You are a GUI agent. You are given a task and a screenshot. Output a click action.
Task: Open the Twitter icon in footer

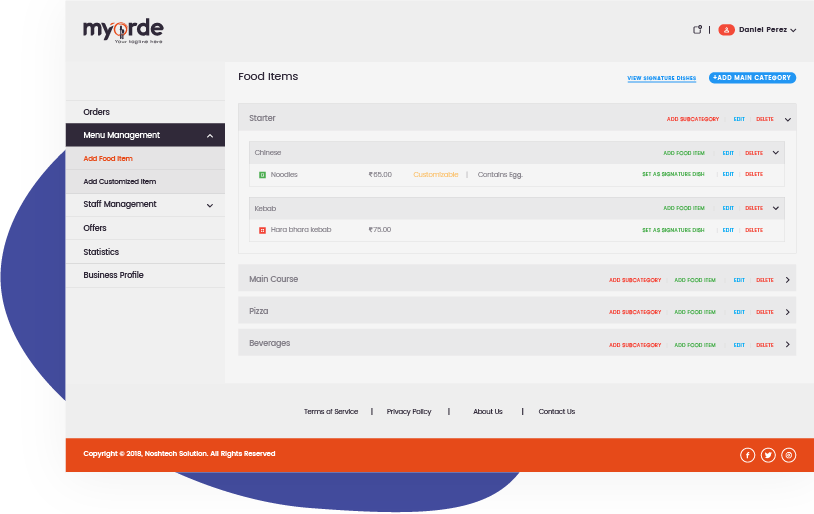(768, 455)
